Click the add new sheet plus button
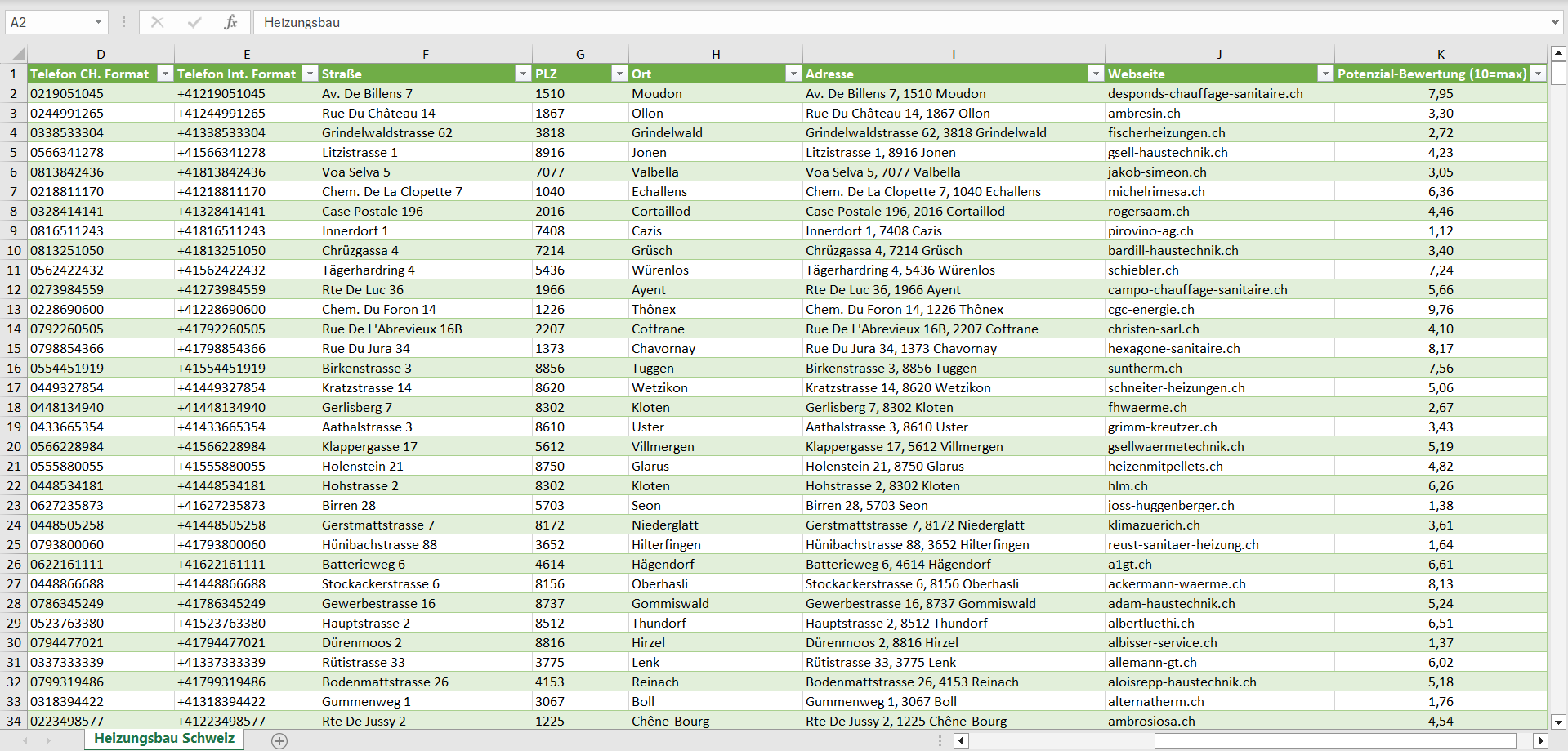1568x751 pixels. click(x=279, y=741)
